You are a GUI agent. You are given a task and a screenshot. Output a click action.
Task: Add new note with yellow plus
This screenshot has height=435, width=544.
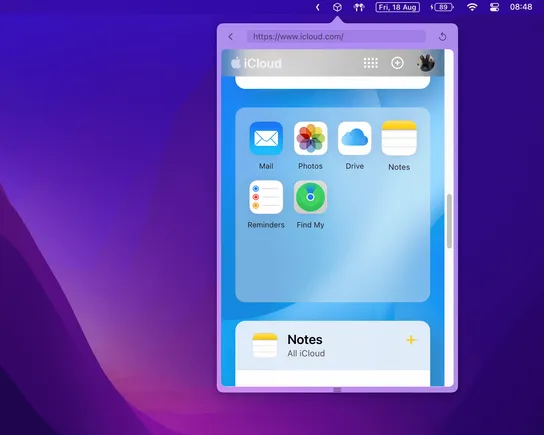click(x=411, y=340)
